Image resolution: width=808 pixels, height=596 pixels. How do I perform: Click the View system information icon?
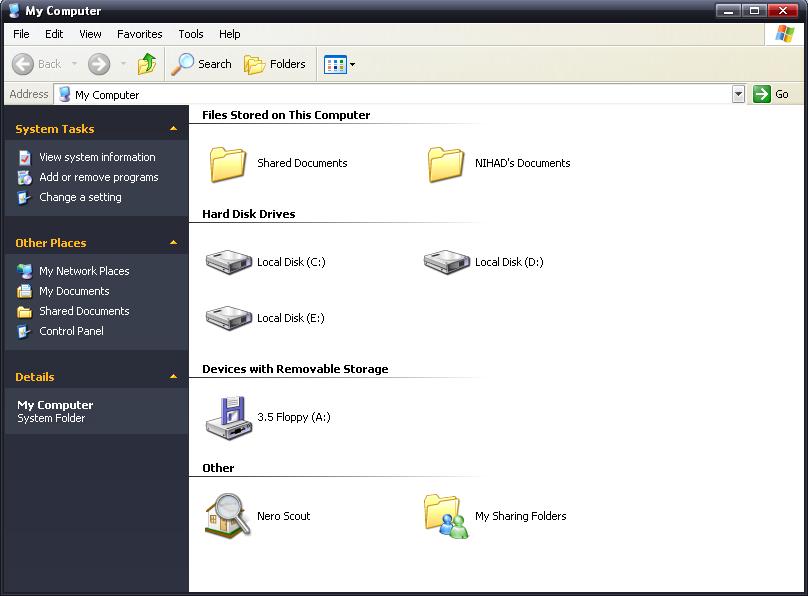(24, 158)
